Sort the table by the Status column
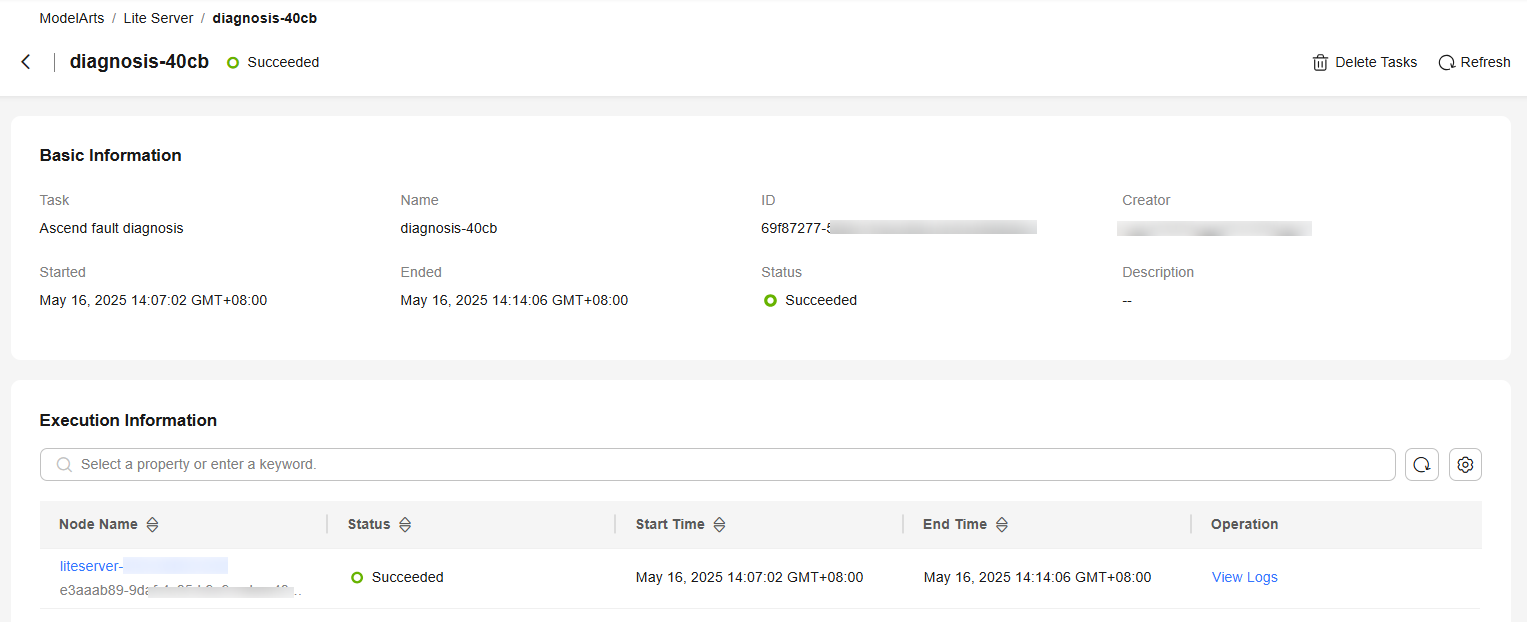This screenshot has height=622, width=1527. point(405,524)
